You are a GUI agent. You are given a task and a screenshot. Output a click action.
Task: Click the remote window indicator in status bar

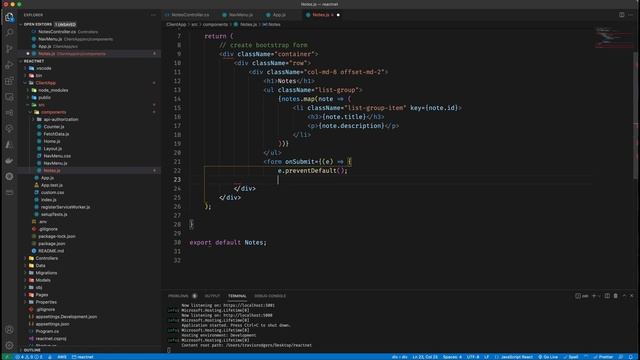coord(7,357)
